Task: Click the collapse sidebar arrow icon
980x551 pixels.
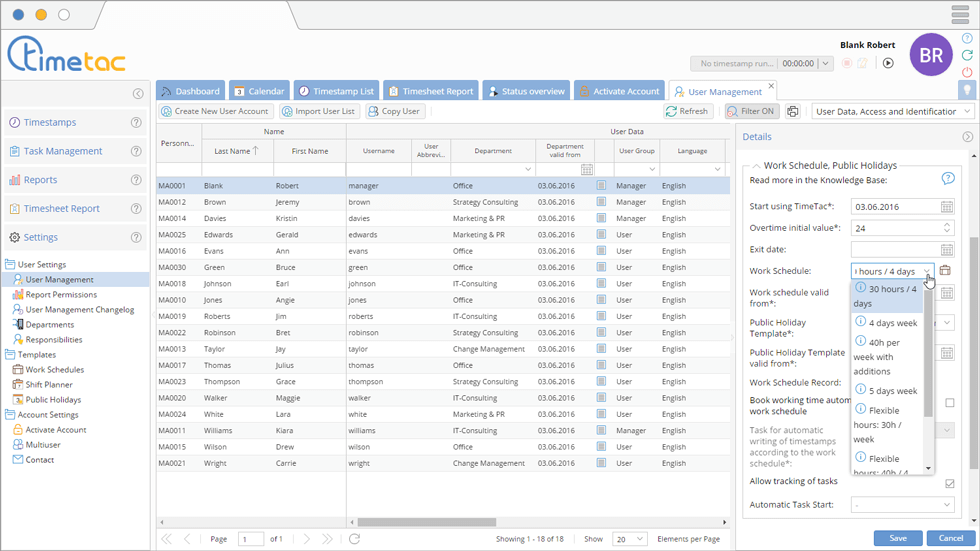Action: pos(138,94)
